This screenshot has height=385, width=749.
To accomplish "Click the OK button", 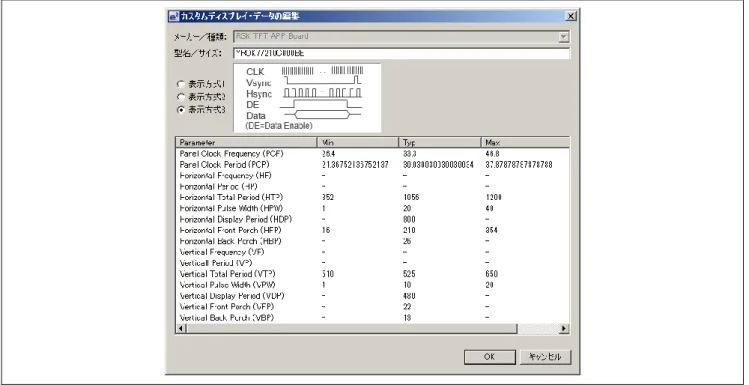I will click(x=490, y=357).
